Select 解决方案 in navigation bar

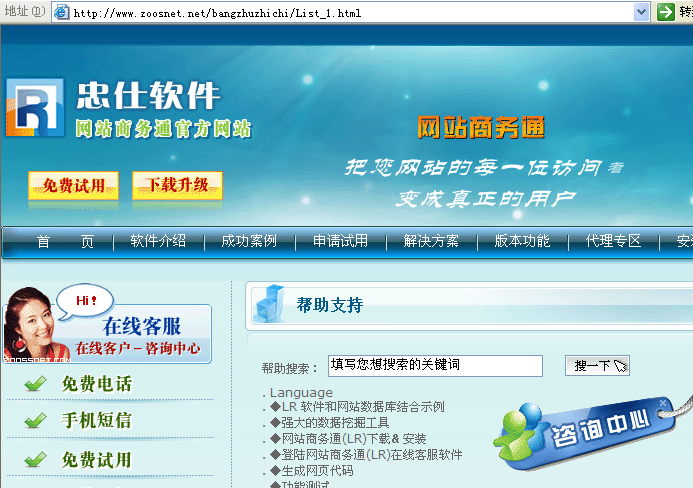point(431,241)
